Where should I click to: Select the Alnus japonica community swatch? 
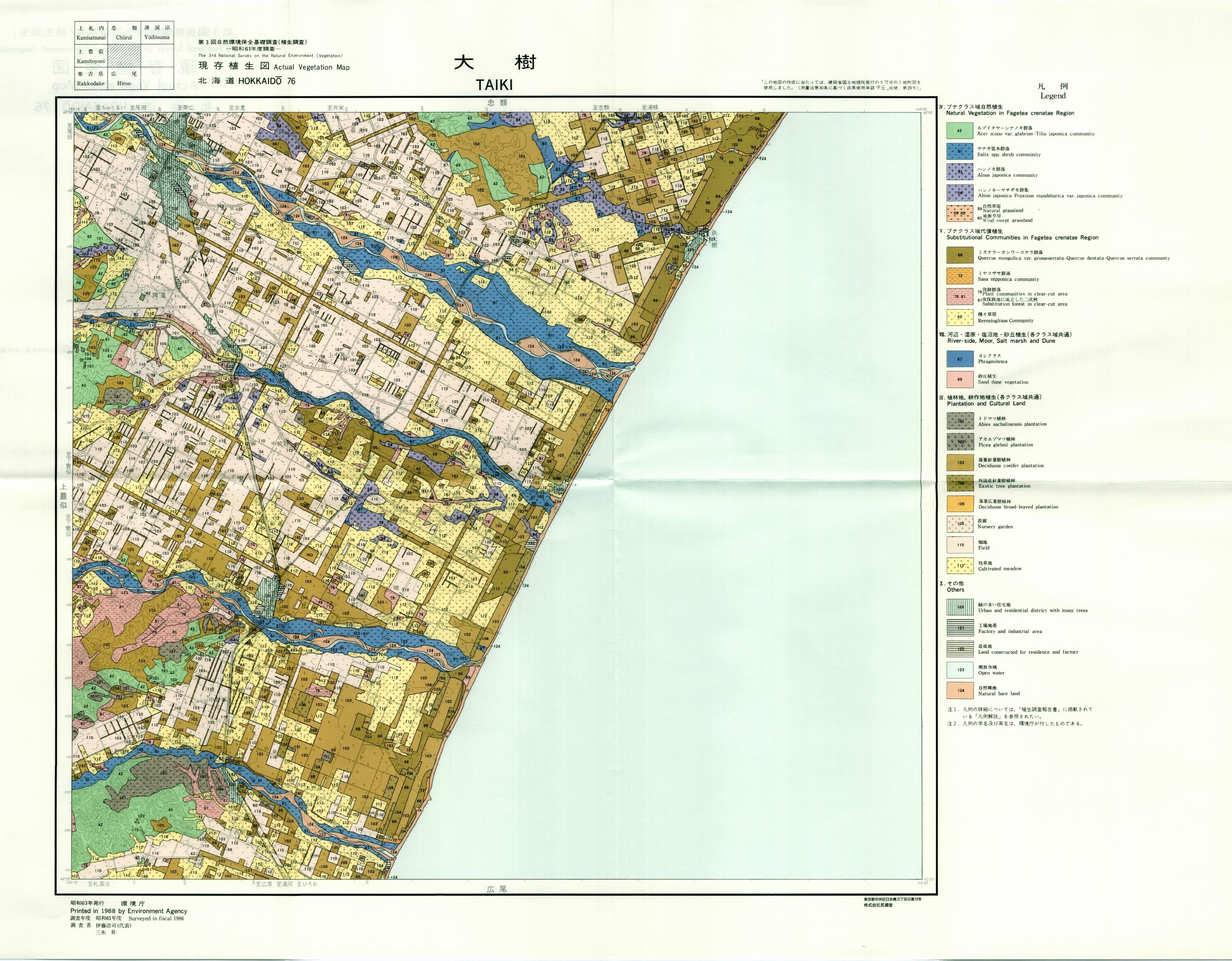[960, 172]
